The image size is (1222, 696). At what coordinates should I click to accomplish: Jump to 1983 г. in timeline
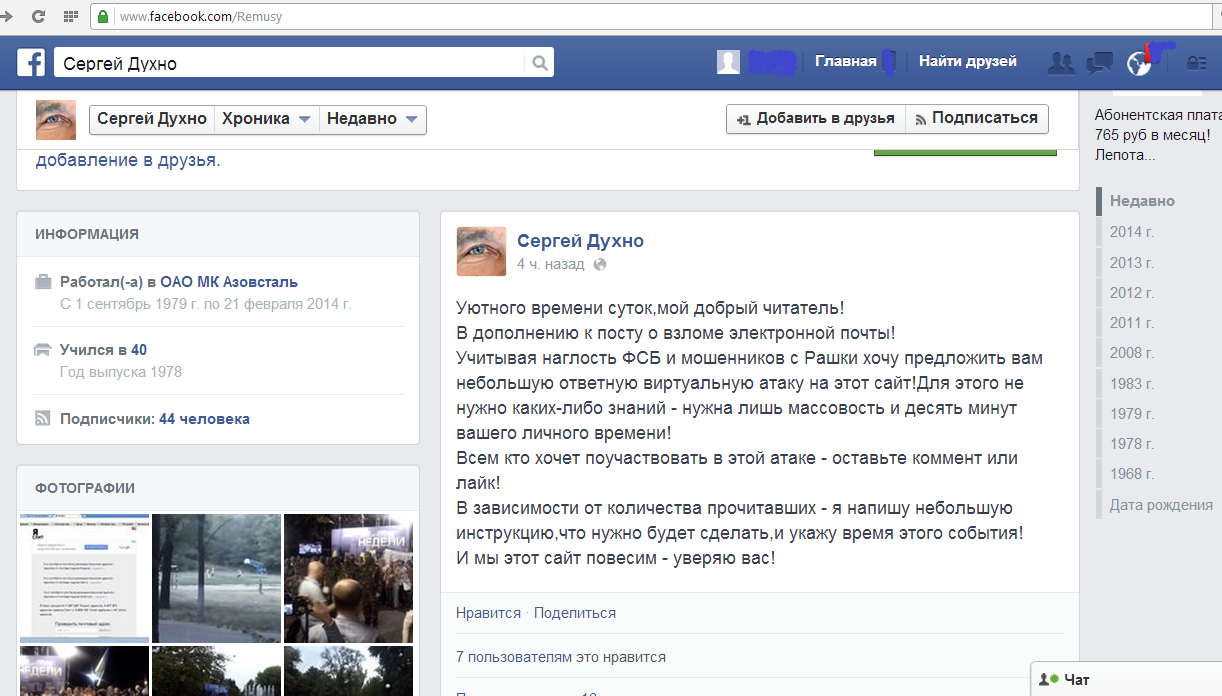pyautogui.click(x=1132, y=383)
